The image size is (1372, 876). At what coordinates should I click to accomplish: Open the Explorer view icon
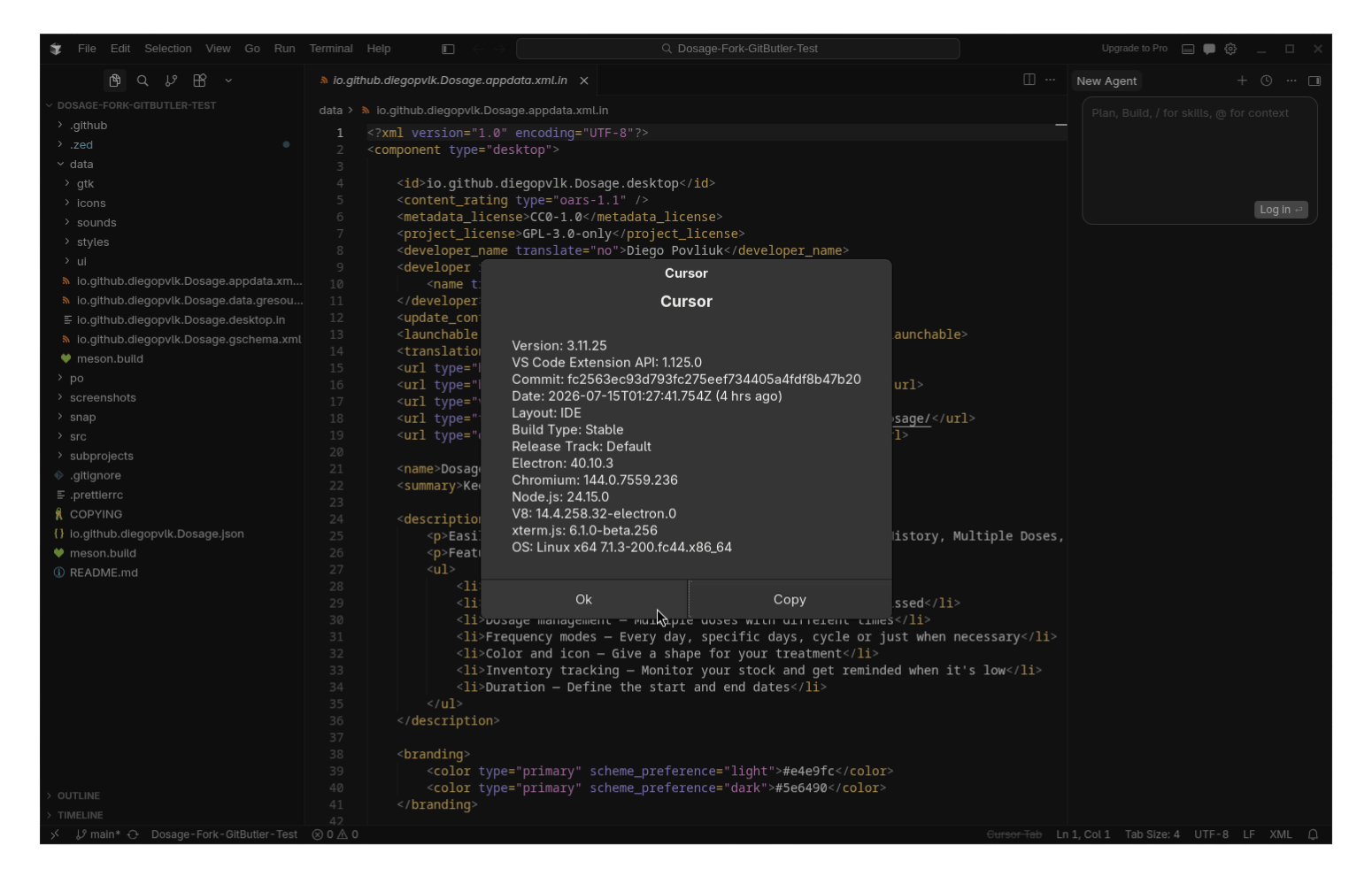(114, 81)
